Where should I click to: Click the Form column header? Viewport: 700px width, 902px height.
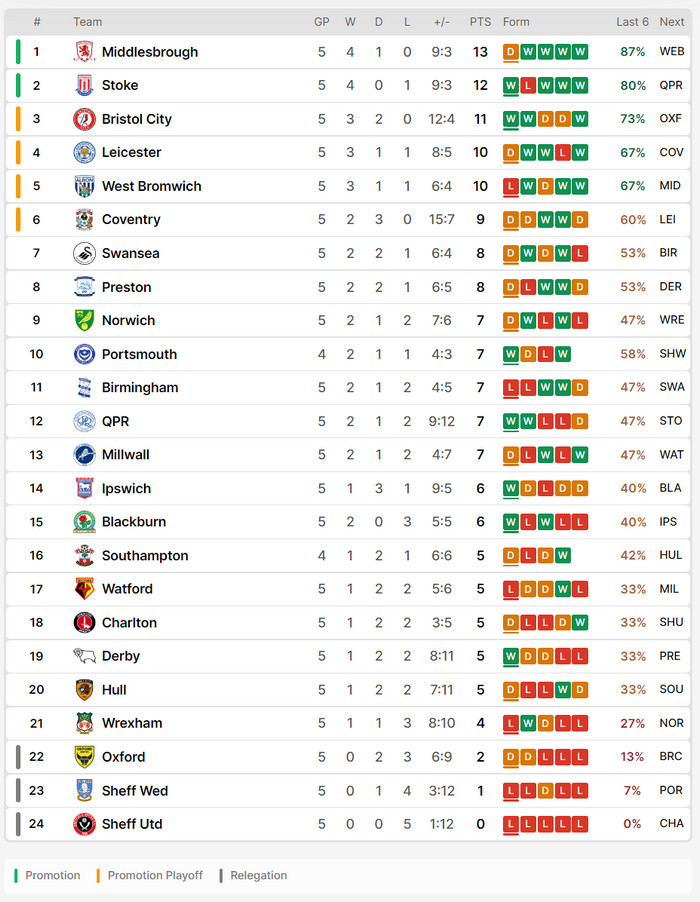point(516,22)
